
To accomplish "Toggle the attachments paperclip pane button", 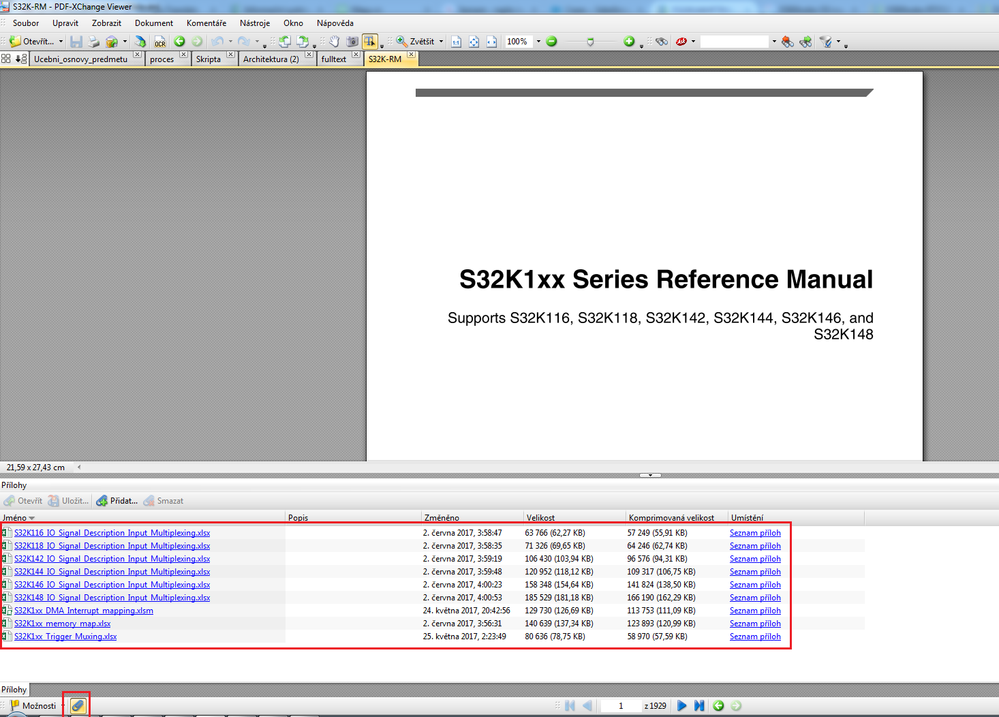I will 78,706.
